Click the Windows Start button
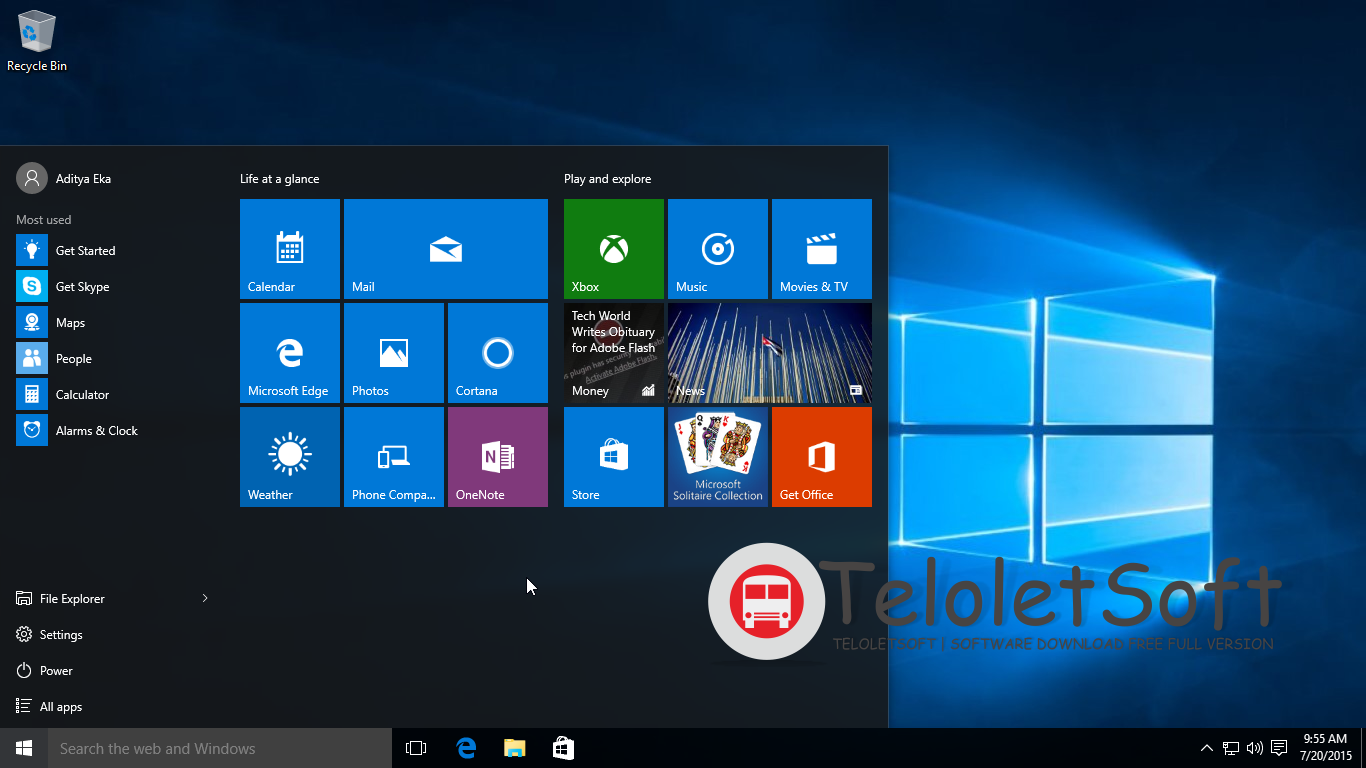 point(24,748)
